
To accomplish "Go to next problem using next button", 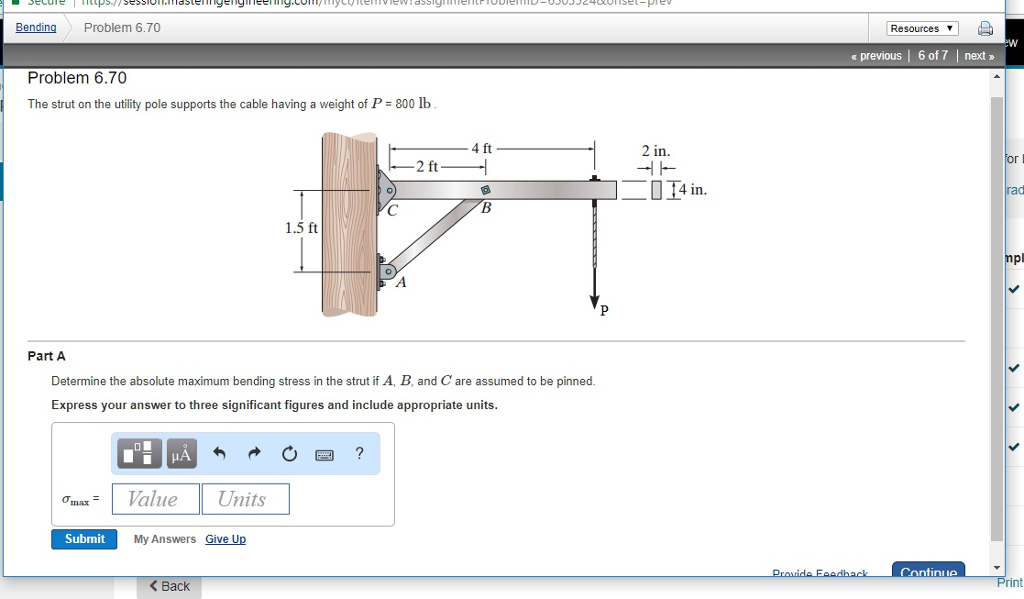I will 977,55.
